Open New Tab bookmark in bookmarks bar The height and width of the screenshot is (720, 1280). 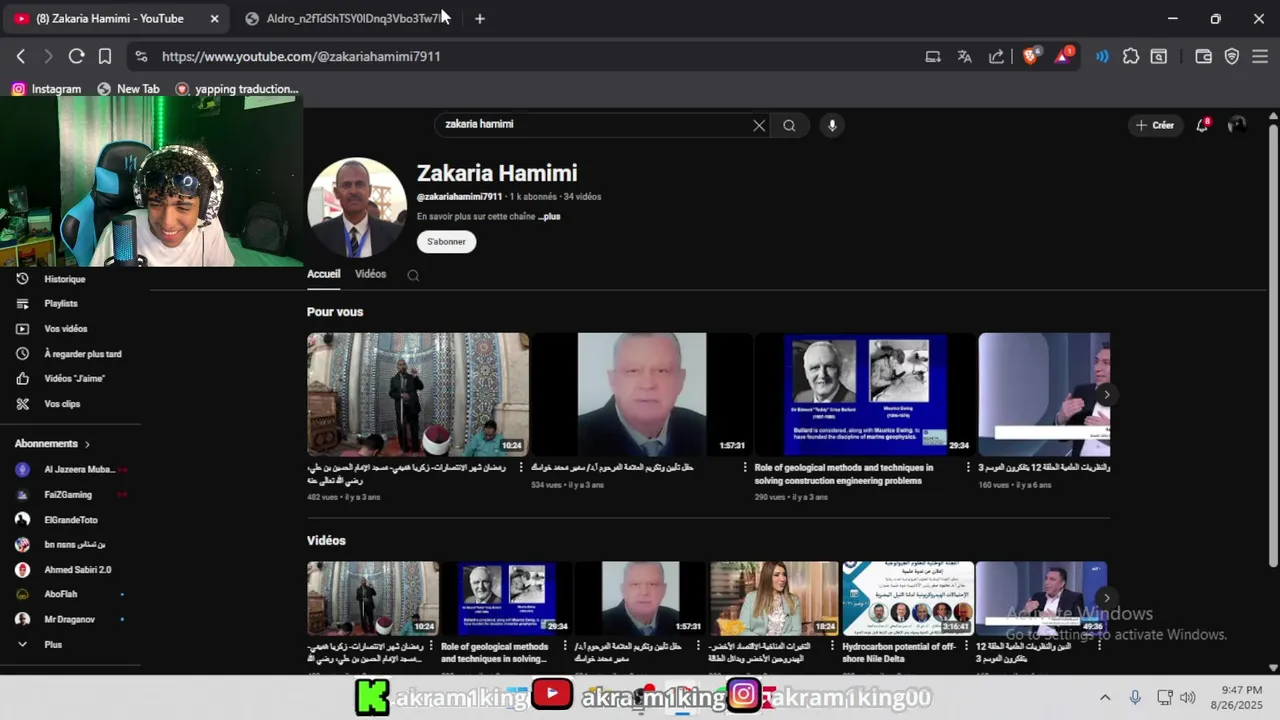pyautogui.click(x=128, y=89)
